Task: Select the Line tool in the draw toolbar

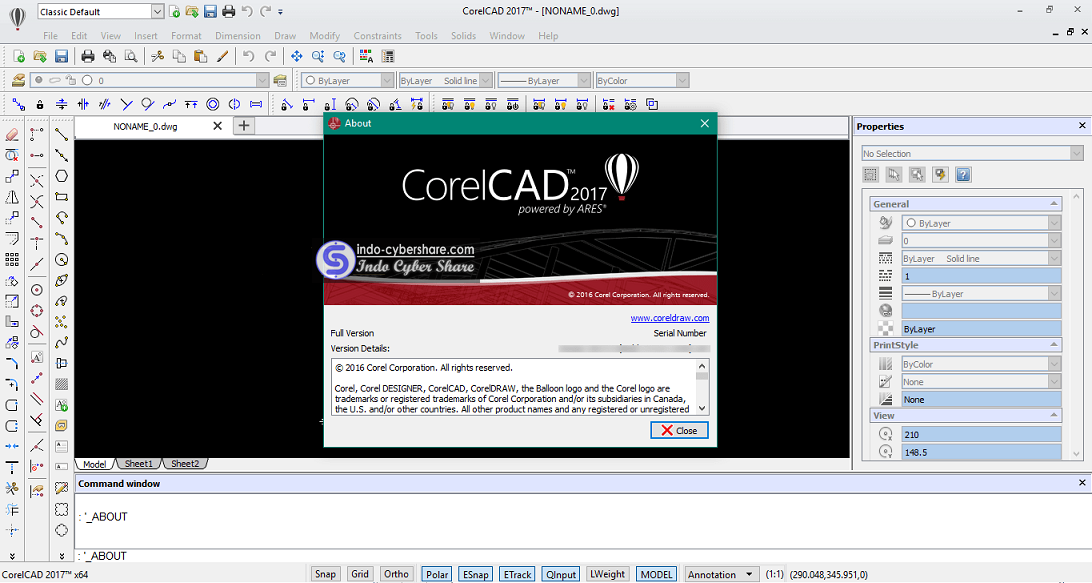Action: click(x=61, y=134)
